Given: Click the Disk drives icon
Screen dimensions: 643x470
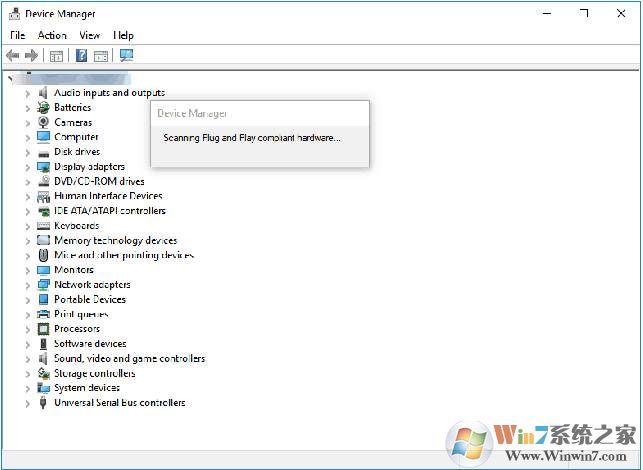Looking at the screenshot, I should coord(43,154).
